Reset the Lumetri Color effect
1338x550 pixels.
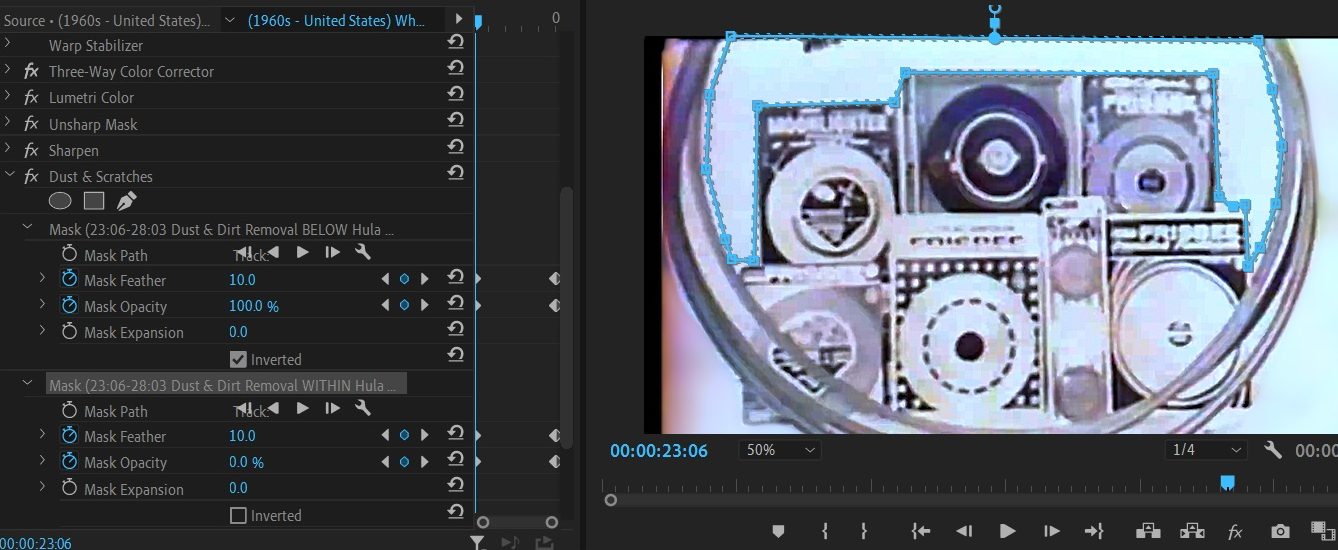click(x=455, y=94)
